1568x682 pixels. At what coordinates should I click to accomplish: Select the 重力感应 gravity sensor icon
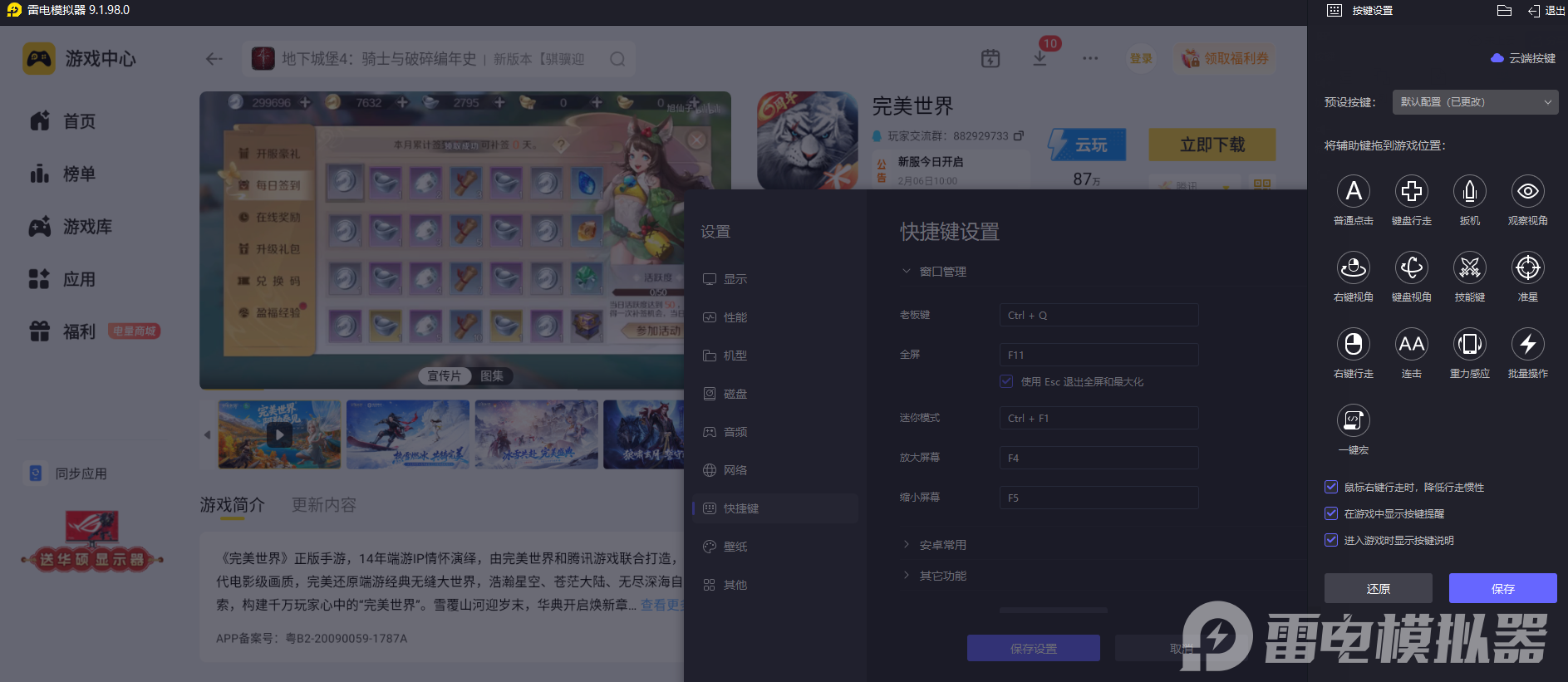point(1469,344)
